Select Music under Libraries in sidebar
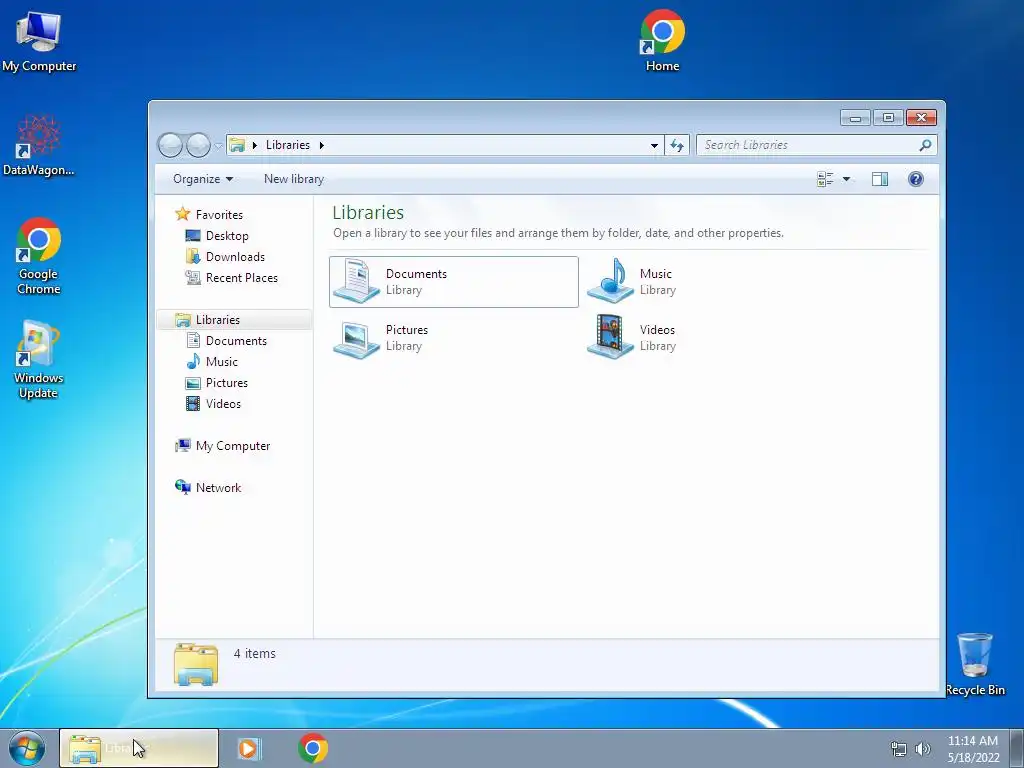This screenshot has height=768, width=1024. (221, 361)
